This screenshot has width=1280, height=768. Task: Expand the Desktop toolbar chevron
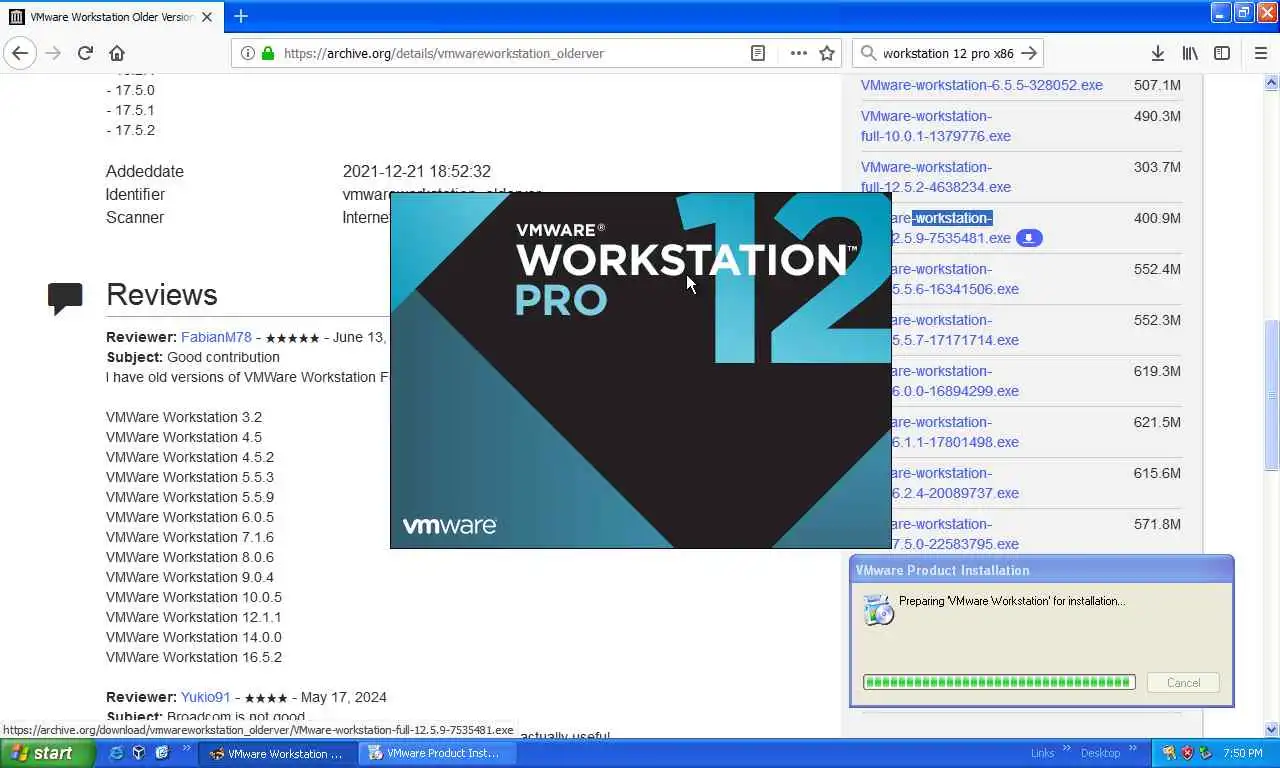click(1131, 748)
